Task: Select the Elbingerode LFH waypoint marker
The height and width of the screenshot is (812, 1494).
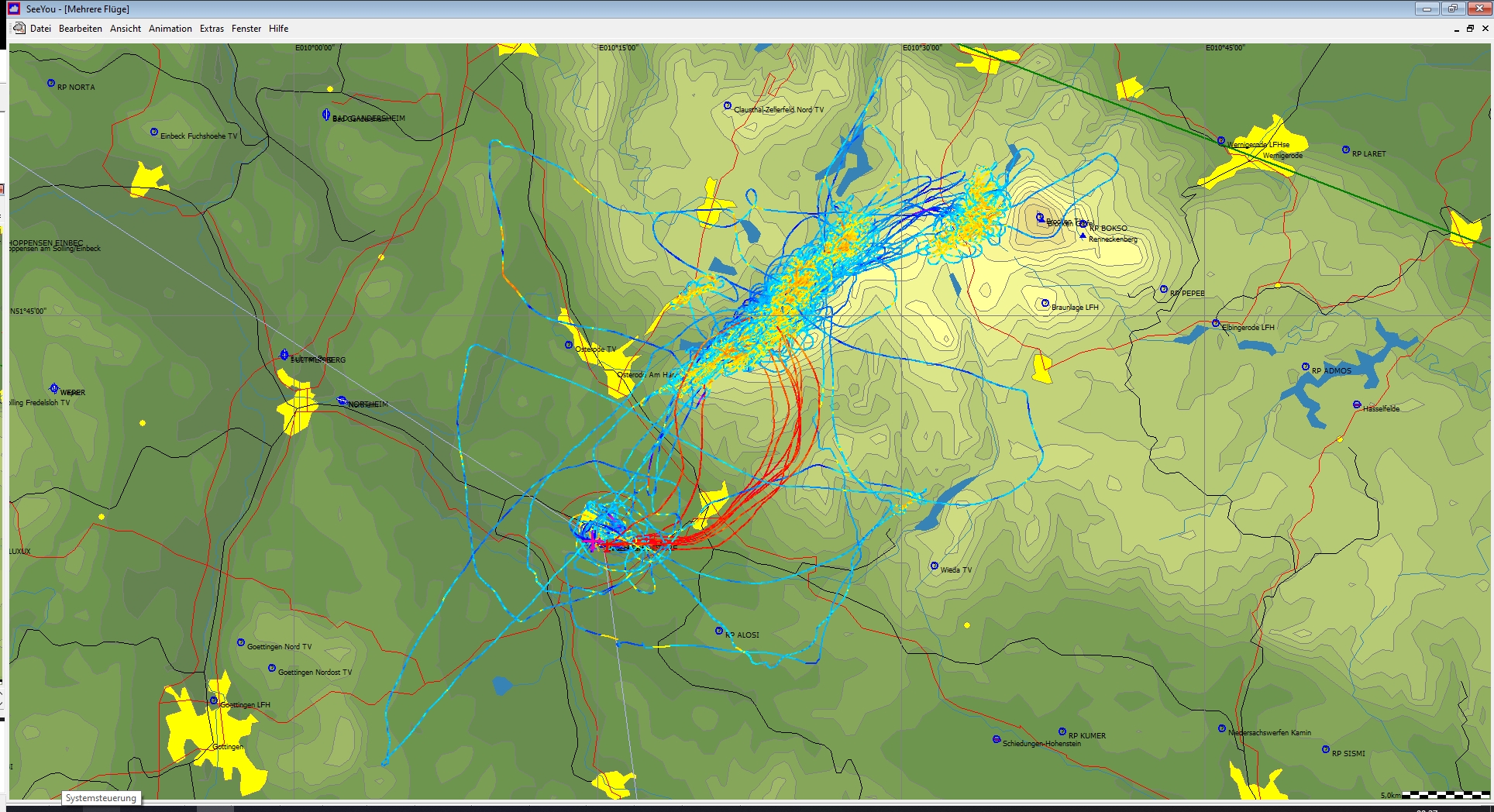Action: click(x=1215, y=323)
